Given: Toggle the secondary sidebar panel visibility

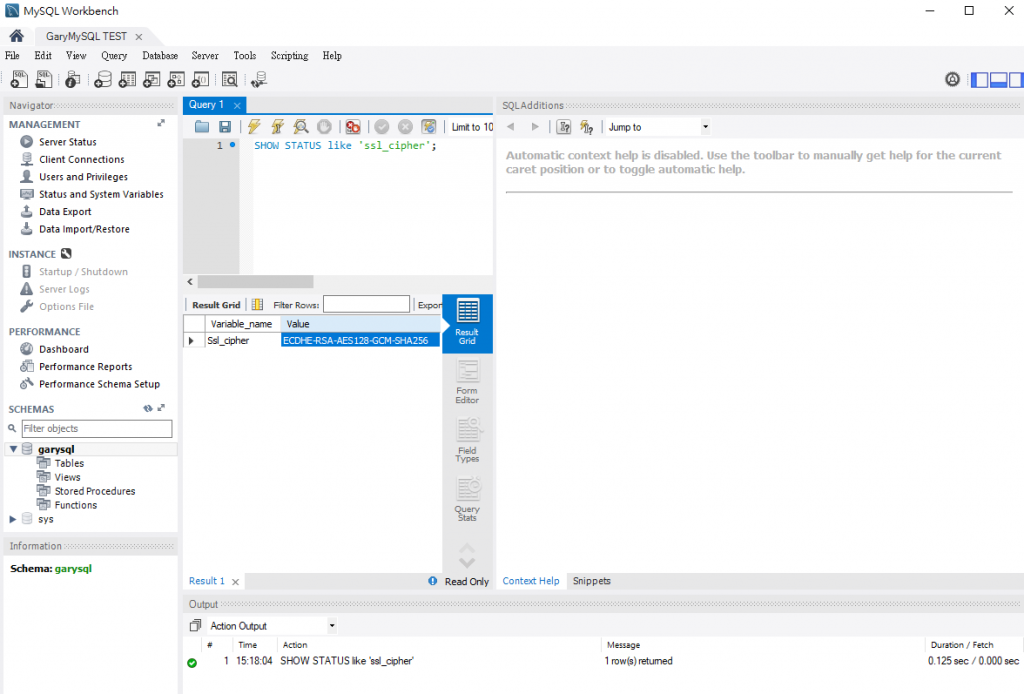Looking at the screenshot, I should click(1016, 80).
